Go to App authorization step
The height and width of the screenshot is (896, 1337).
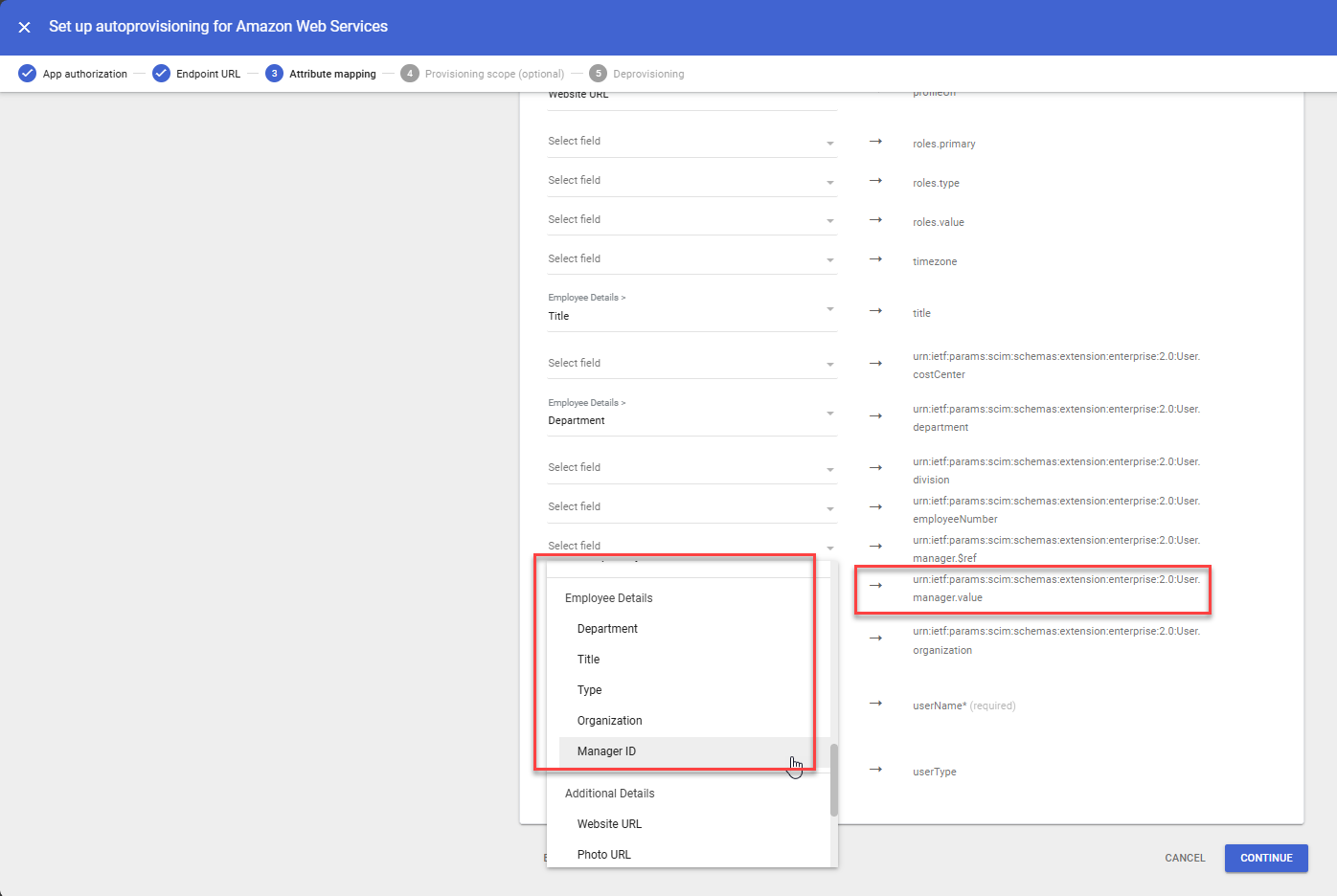pyautogui.click(x=73, y=74)
